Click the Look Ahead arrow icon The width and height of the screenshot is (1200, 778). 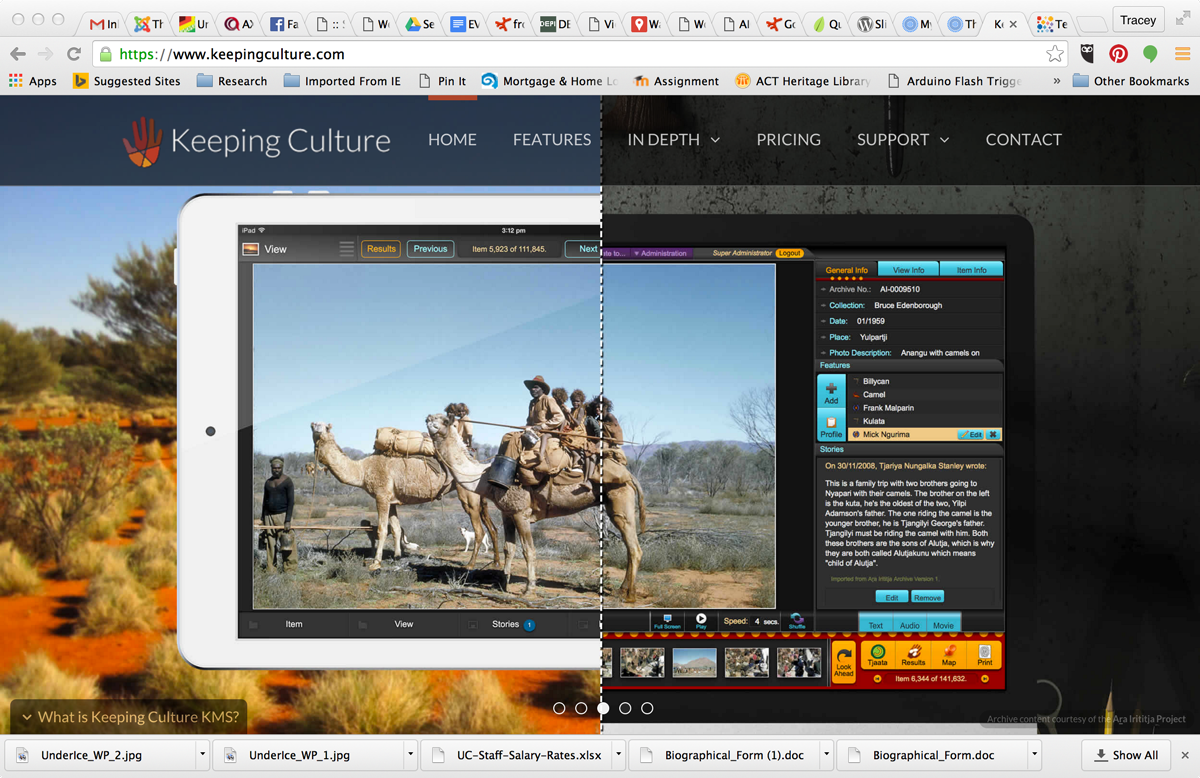(x=844, y=661)
